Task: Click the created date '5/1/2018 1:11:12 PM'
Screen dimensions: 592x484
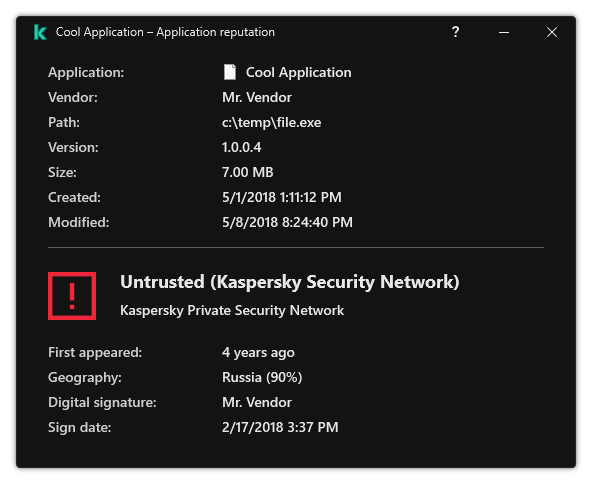Action: [282, 197]
